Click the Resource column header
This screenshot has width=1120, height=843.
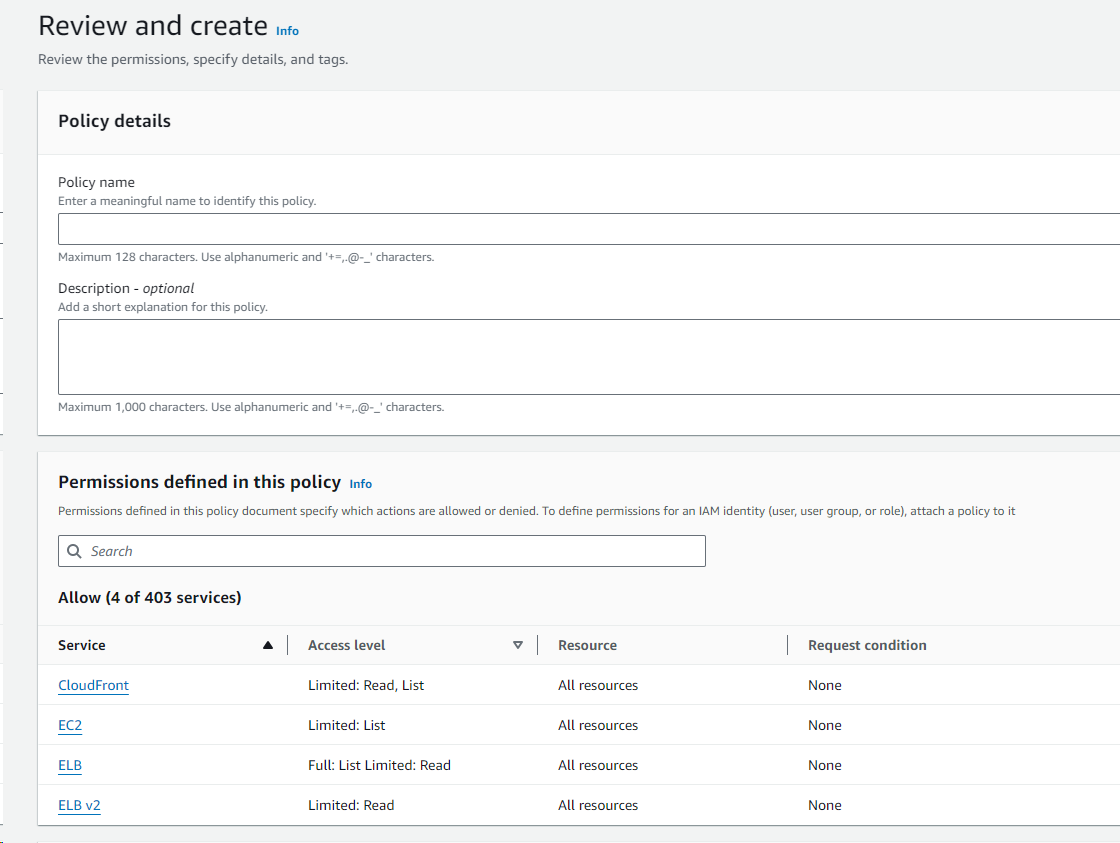pyautogui.click(x=587, y=645)
